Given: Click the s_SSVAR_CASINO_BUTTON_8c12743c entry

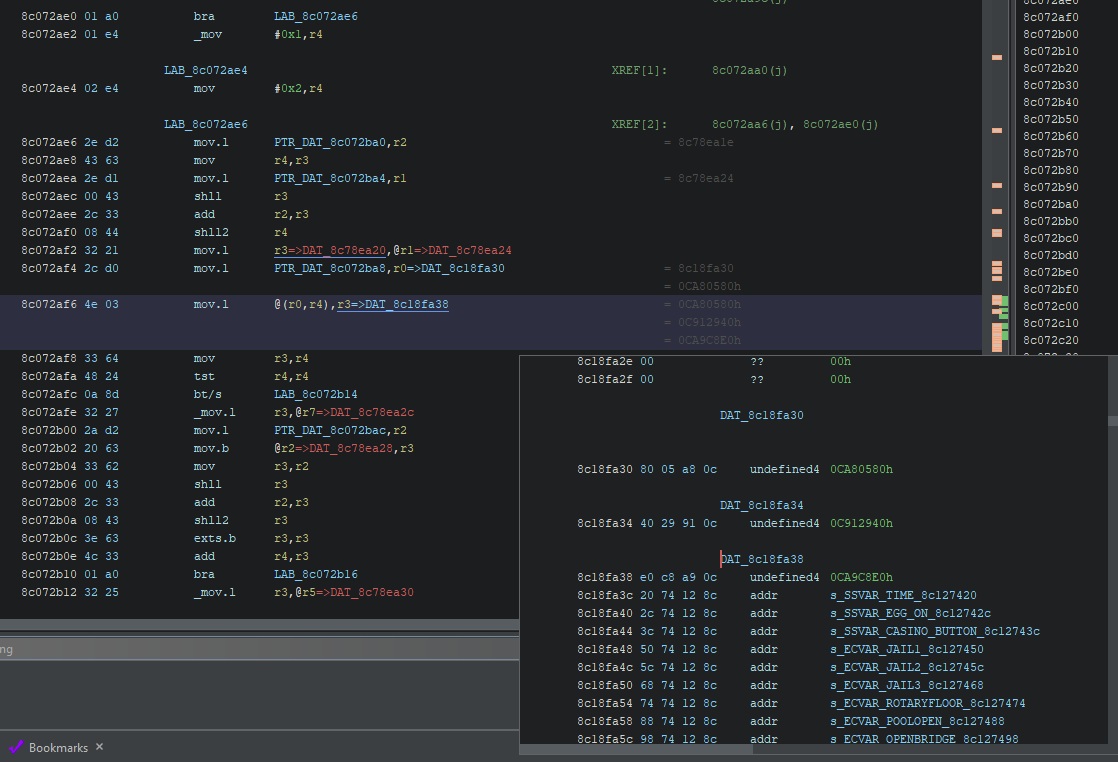Looking at the screenshot, I should 935,631.
